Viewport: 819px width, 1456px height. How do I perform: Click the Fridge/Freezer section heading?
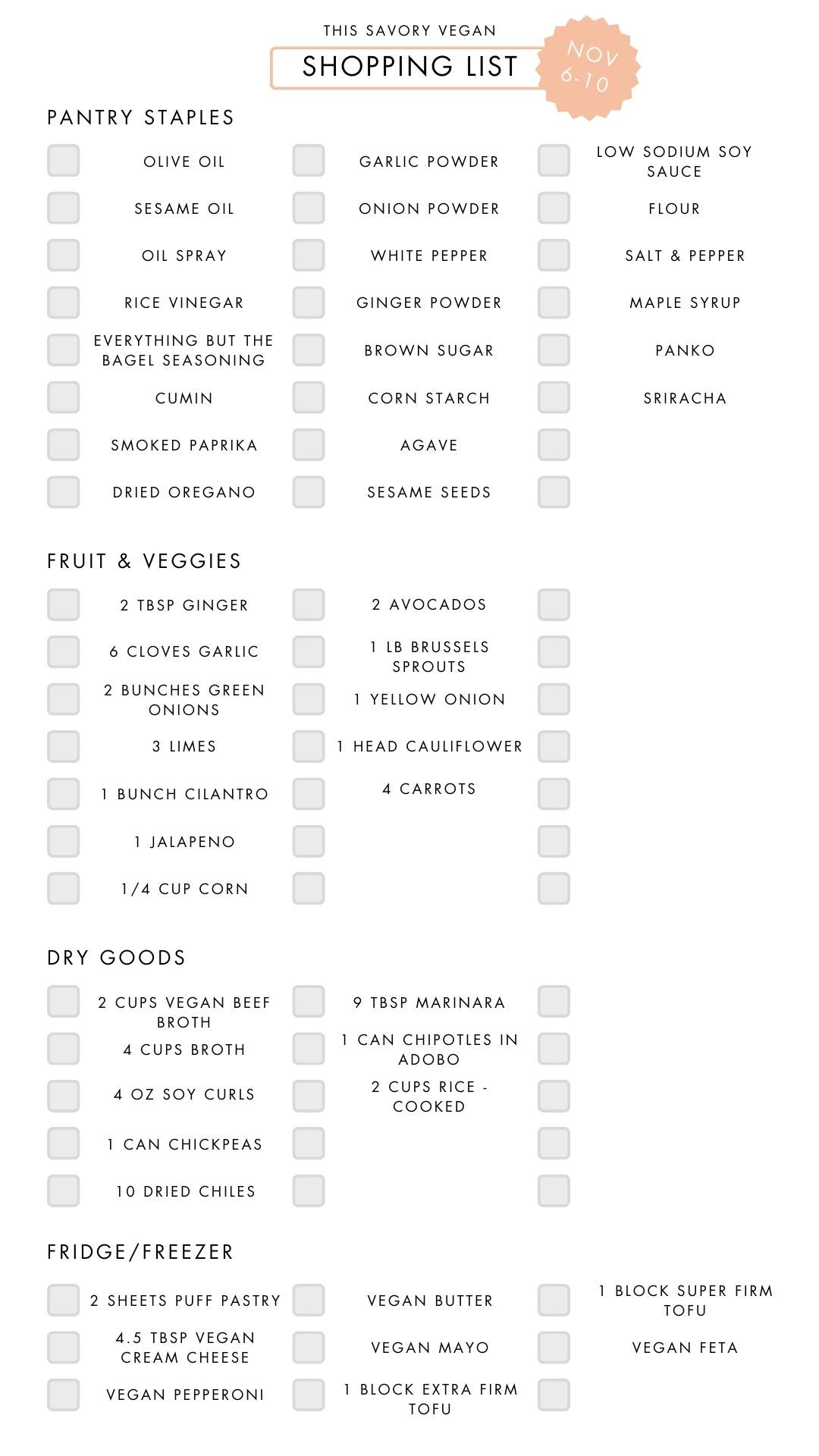tap(140, 1252)
